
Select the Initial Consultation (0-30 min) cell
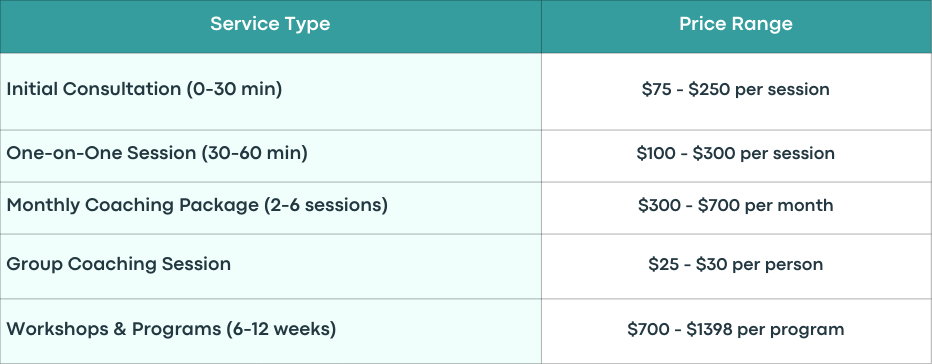coord(270,92)
